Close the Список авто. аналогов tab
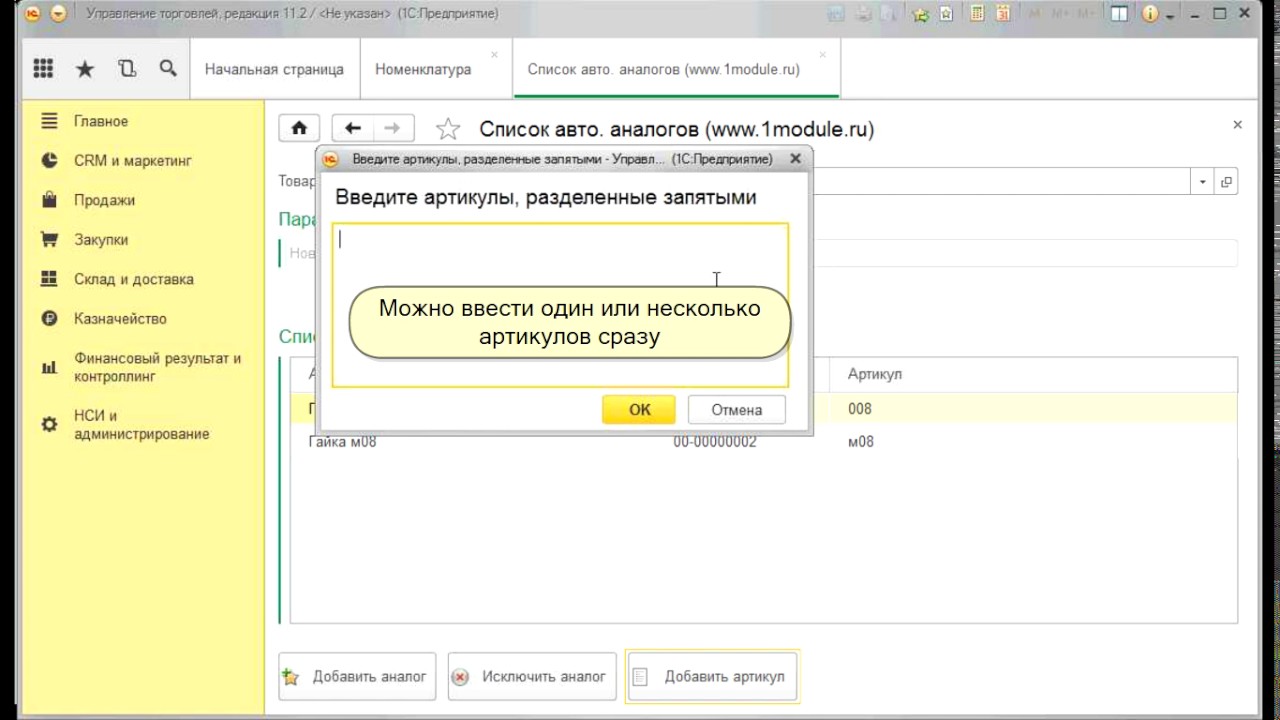The width and height of the screenshot is (1280, 720). [x=822, y=54]
